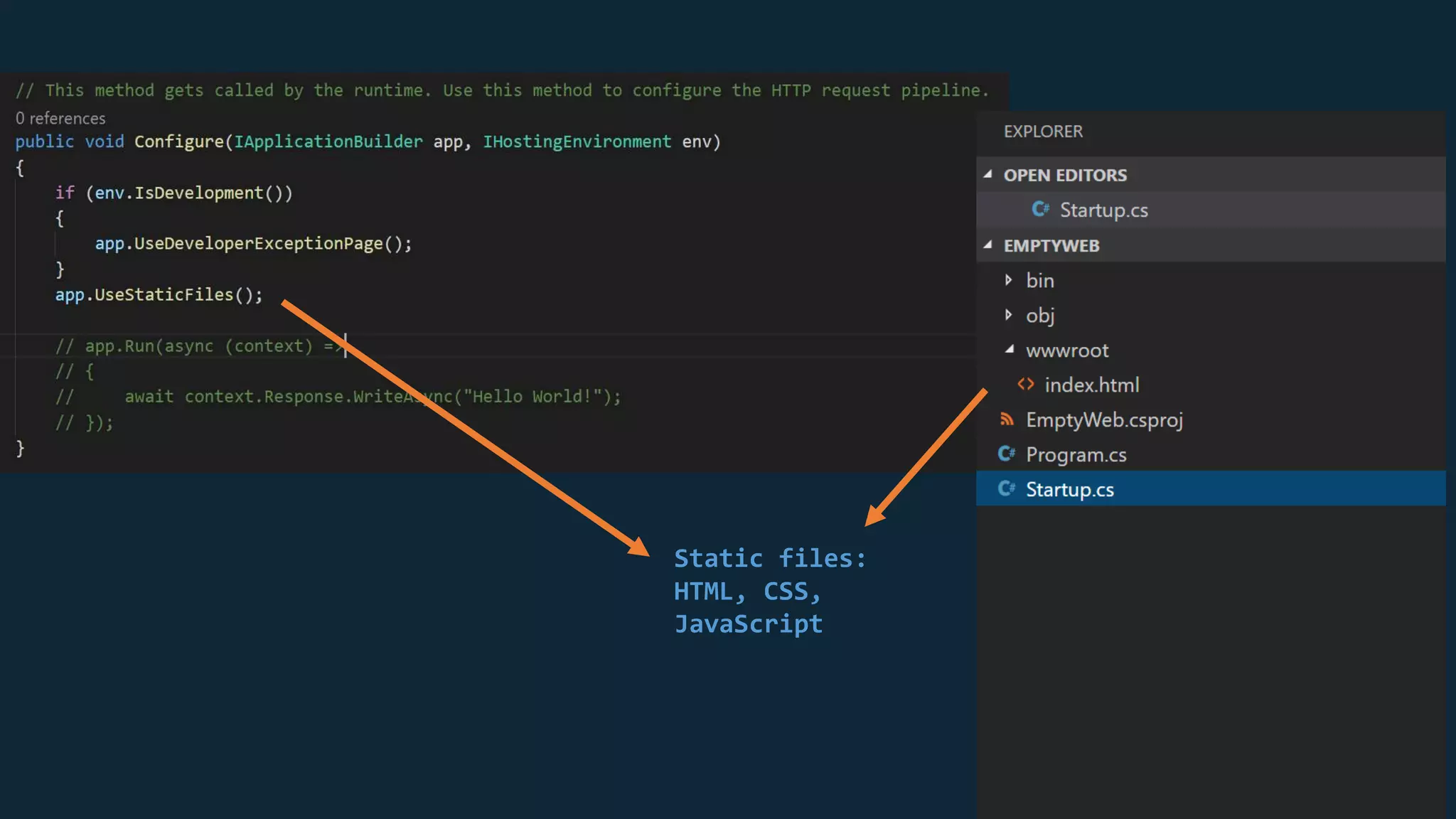
Task: Collapse the OPEN EDITORS section arrow
Action: click(987, 175)
